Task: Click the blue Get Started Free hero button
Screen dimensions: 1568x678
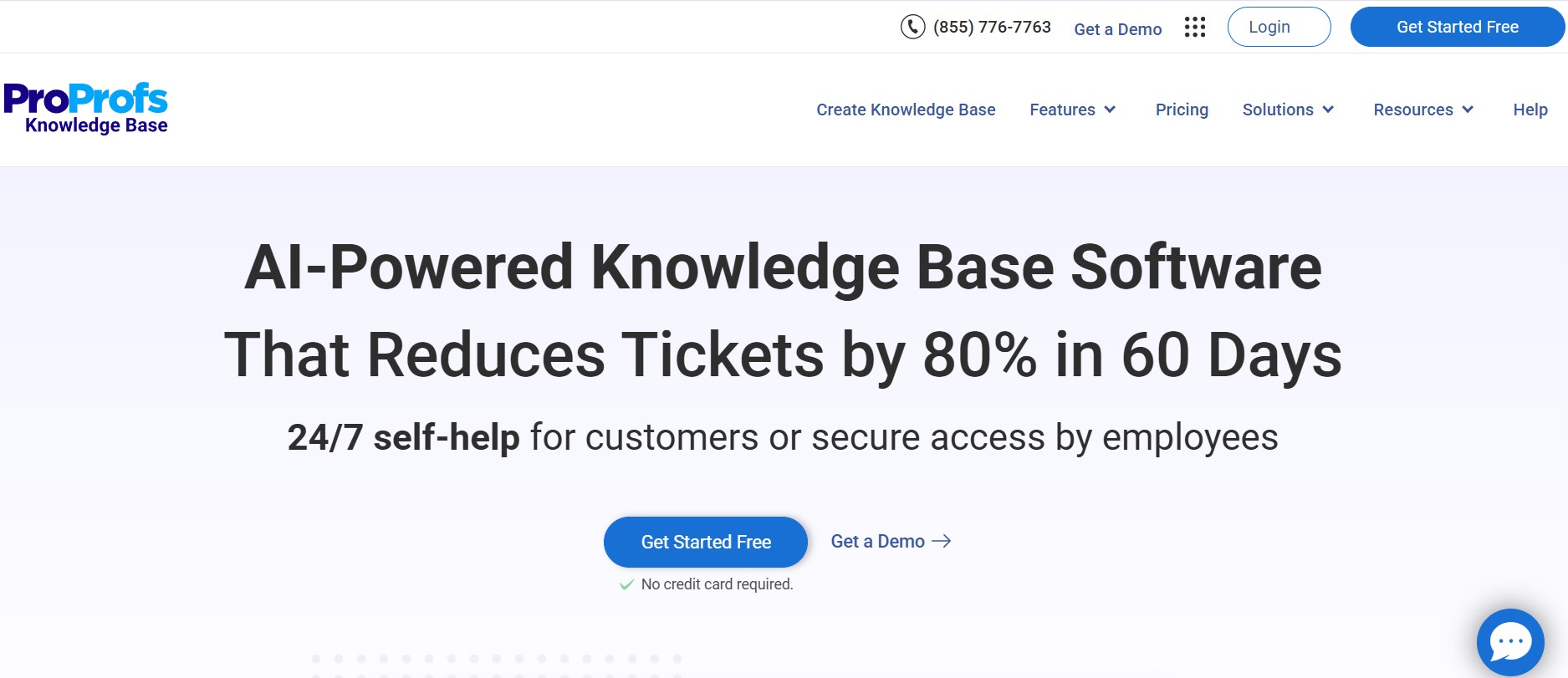Action: pyautogui.click(x=705, y=542)
